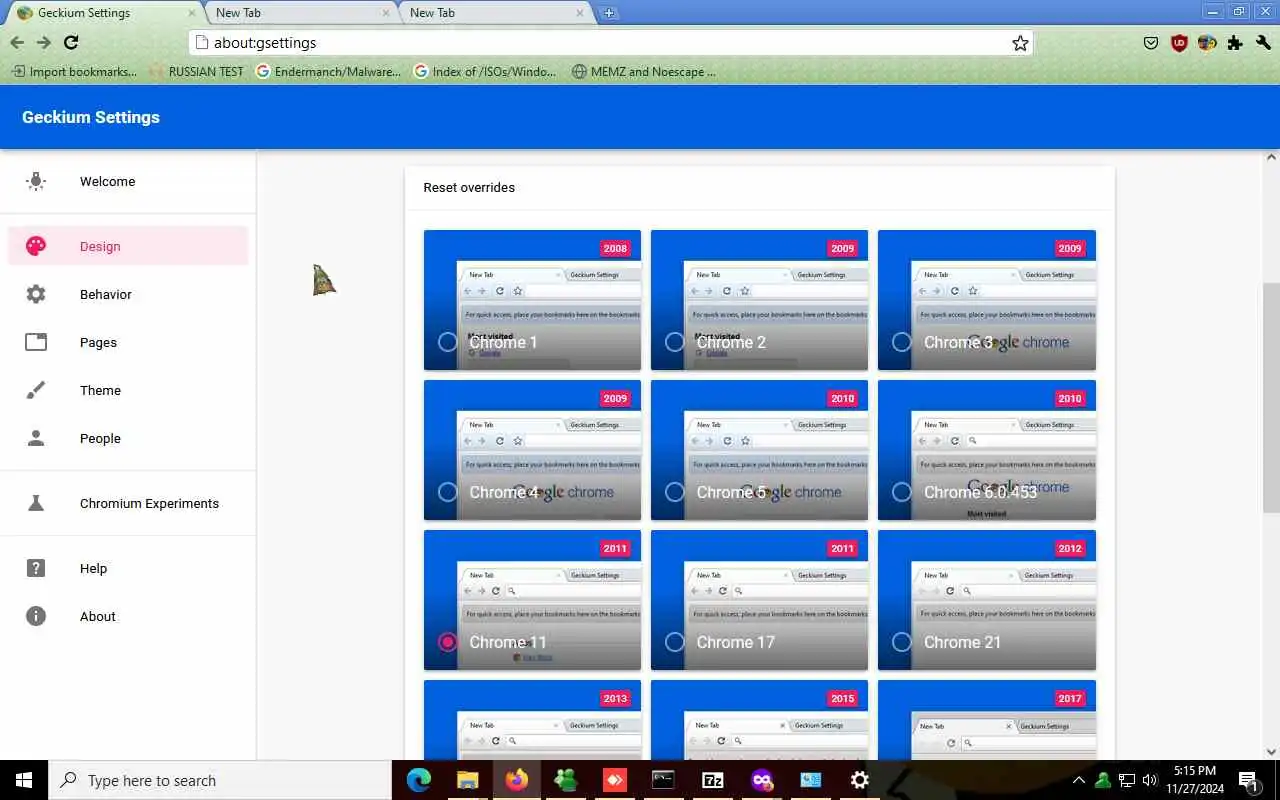Click Reset overrides
The image size is (1280, 800).
469,187
